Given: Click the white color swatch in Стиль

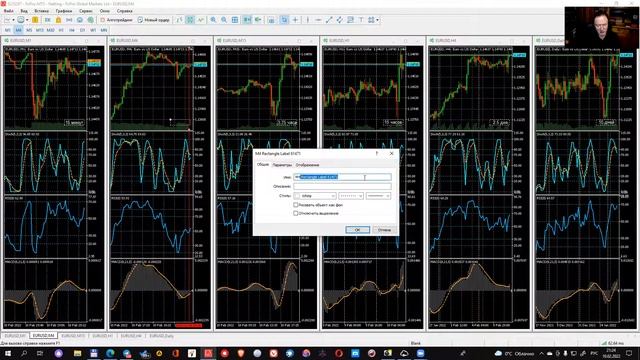Looking at the screenshot, I should 297,196.
